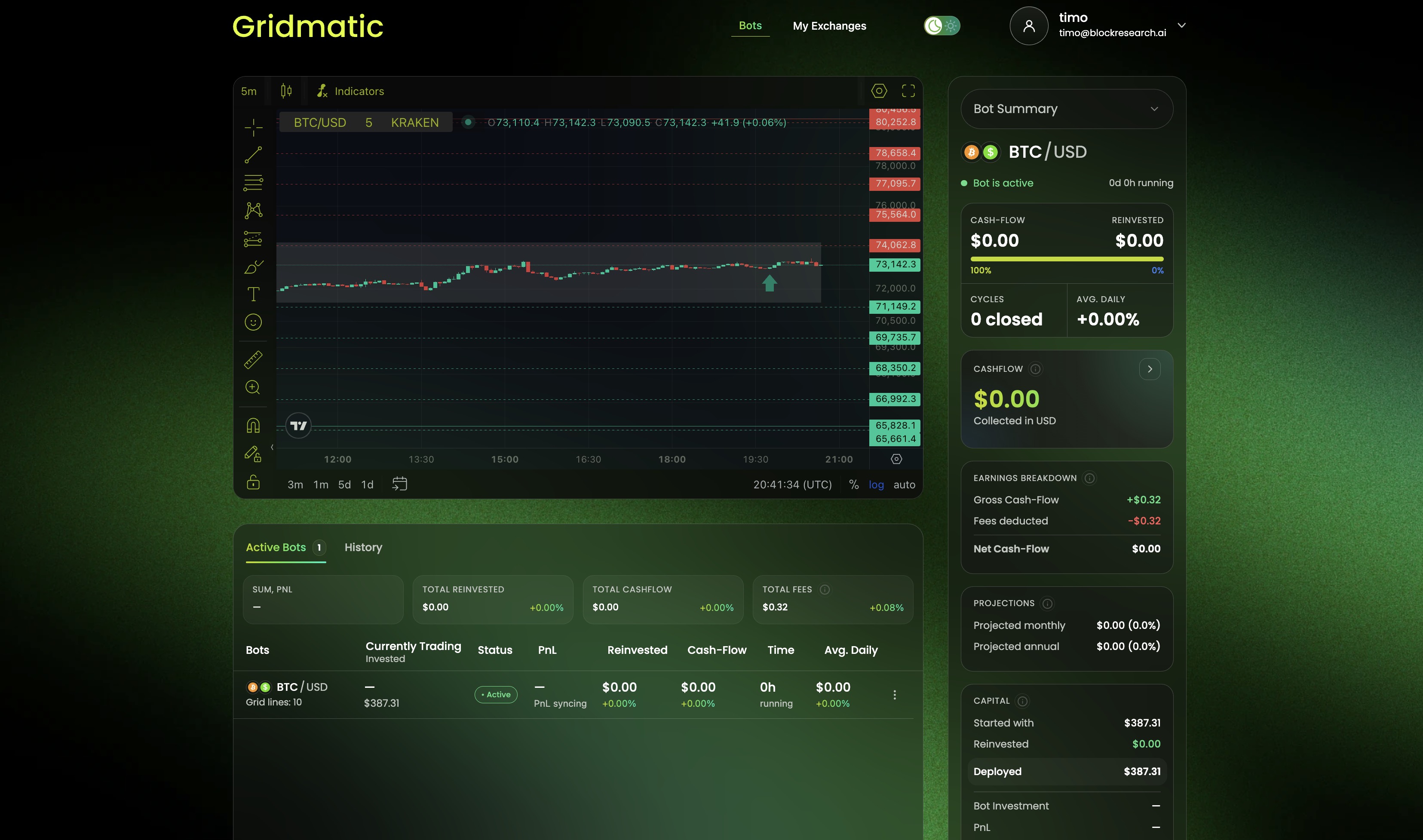Click the 80,252.8 red grid level label

point(895,122)
